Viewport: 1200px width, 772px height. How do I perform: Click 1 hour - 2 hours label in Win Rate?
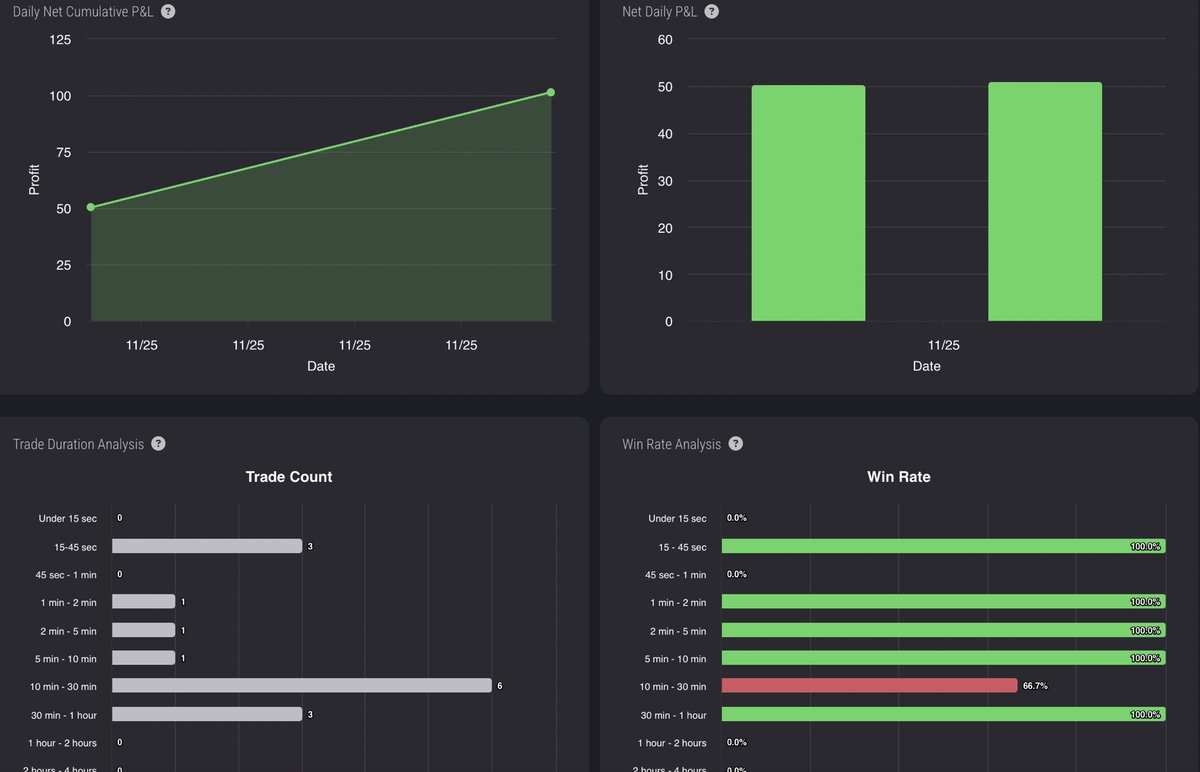[672, 742]
